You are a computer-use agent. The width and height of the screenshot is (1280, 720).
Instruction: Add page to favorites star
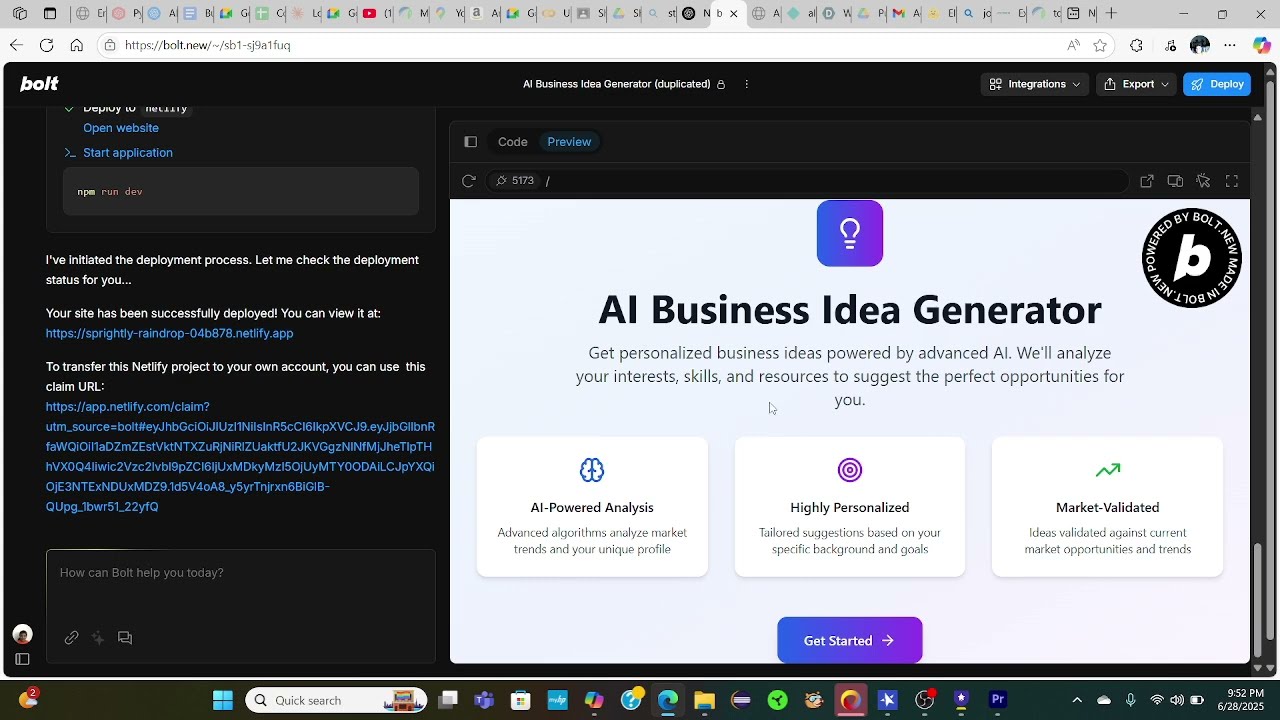pyautogui.click(x=1100, y=45)
